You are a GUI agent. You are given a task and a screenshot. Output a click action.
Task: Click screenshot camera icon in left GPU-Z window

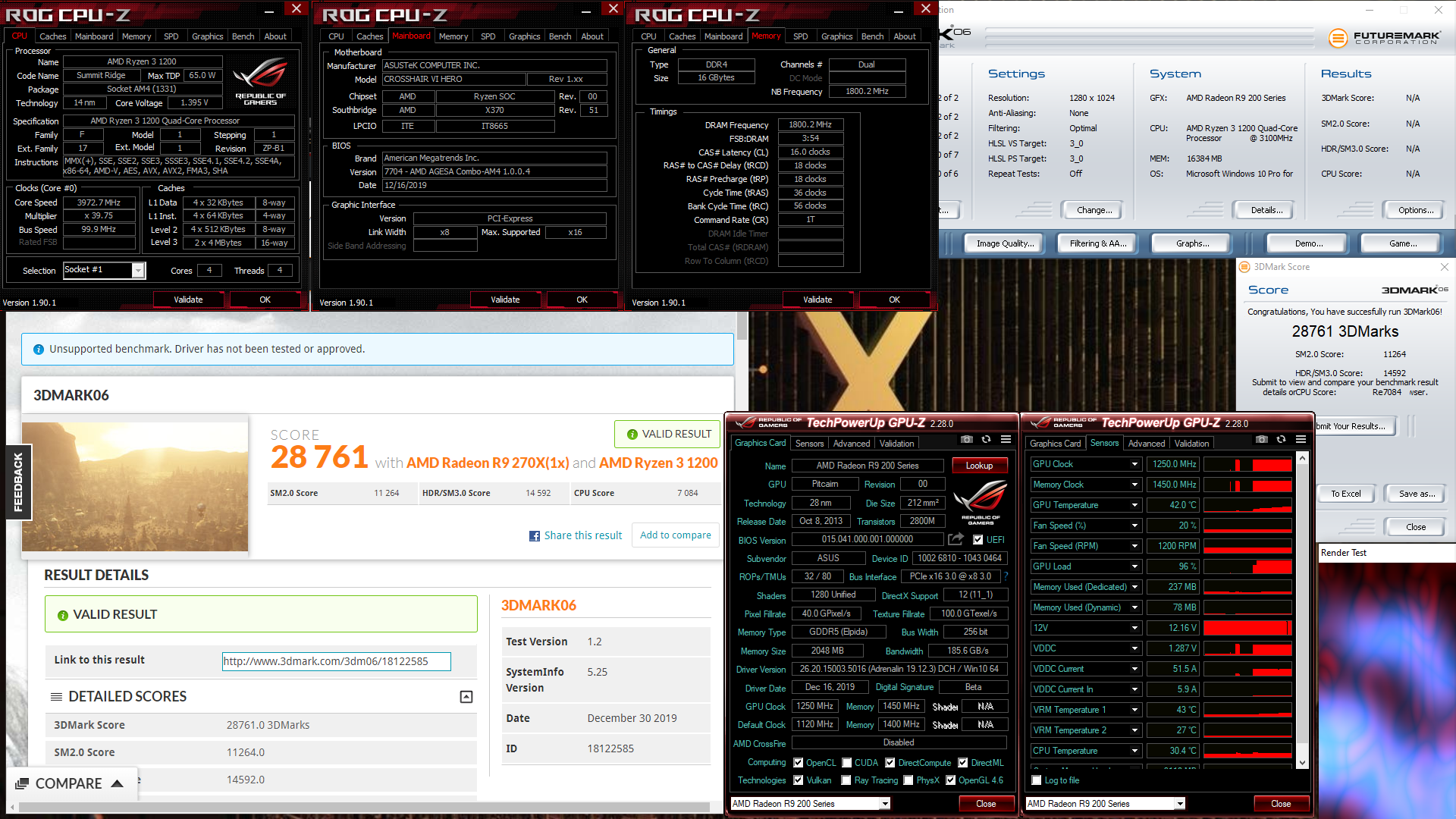point(966,440)
